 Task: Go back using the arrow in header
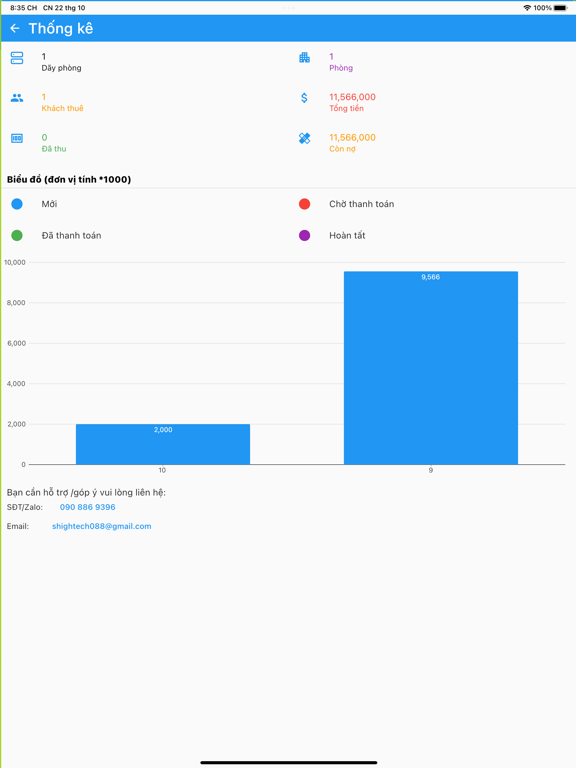click(x=15, y=28)
